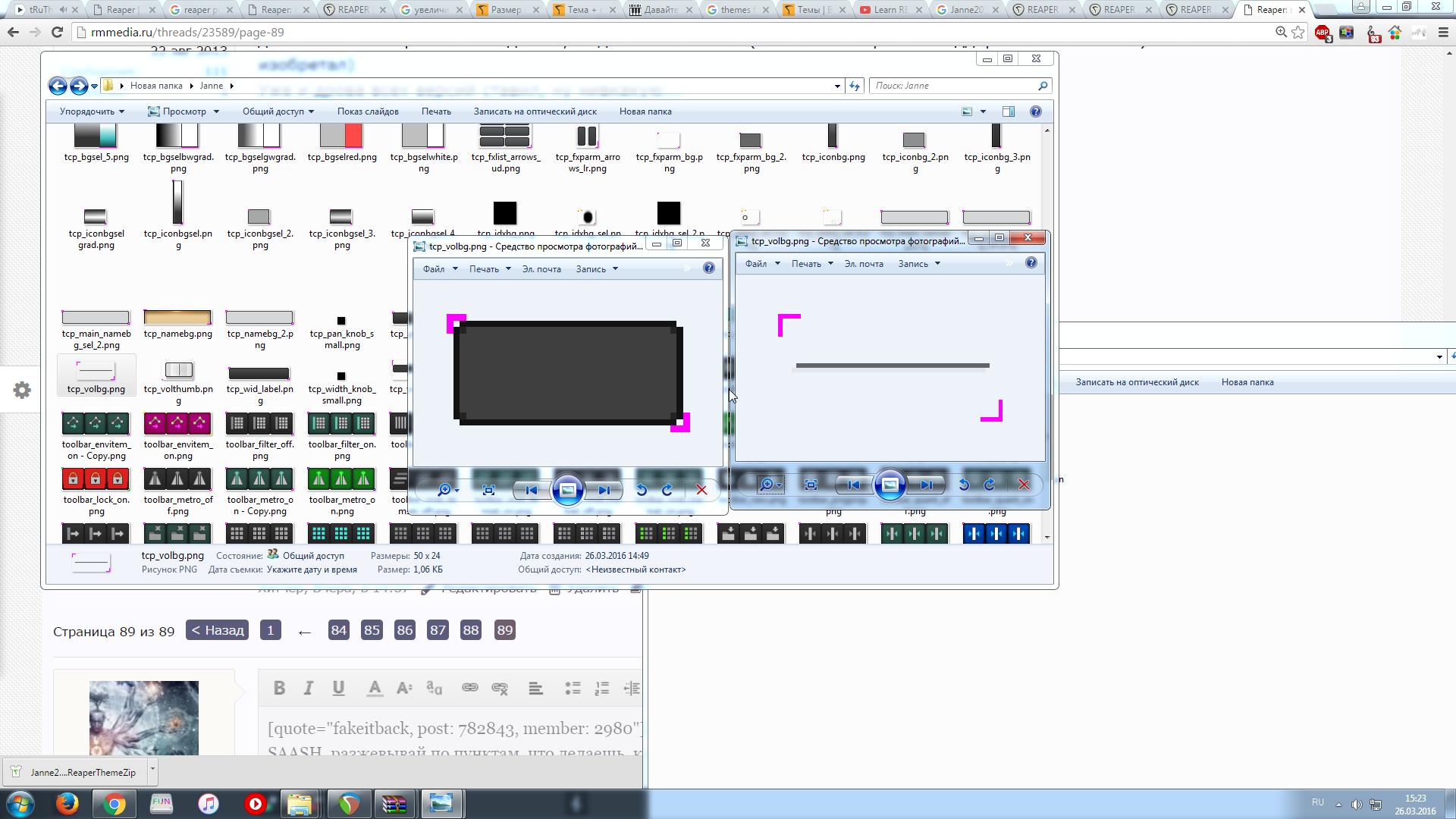Open the Общий доступ dropdown menu

click(278, 111)
